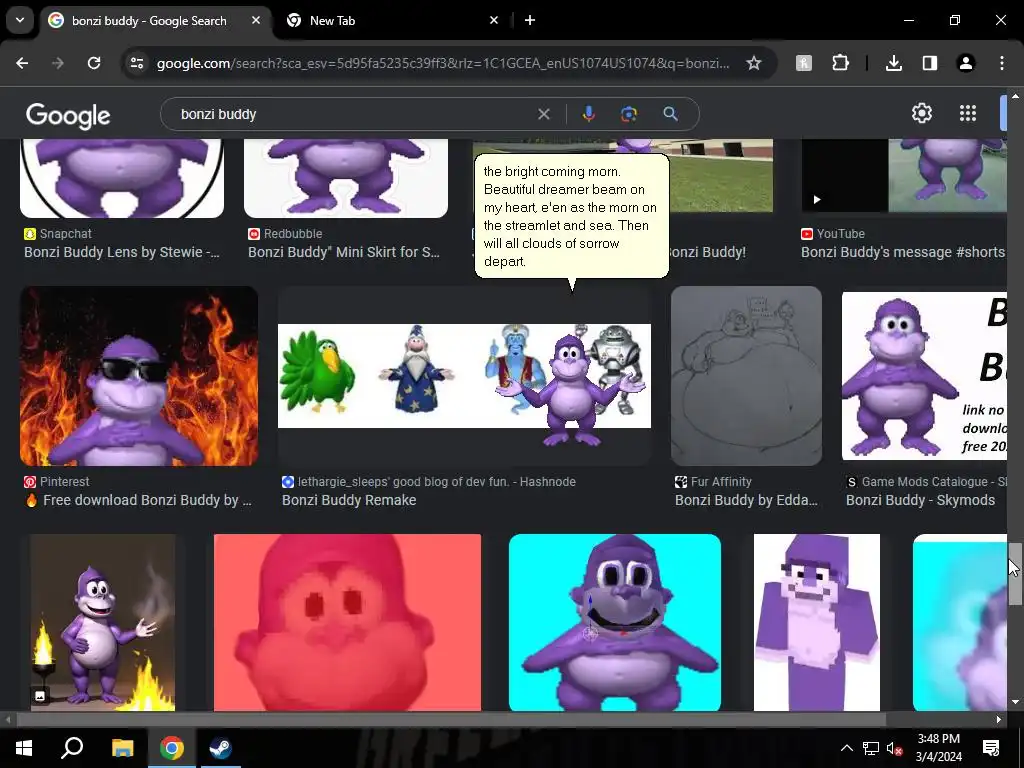Viewport: 1024px width, 768px height.
Task: Click the scroll down arrow on vertical scrollbar
Action: 1015,703
